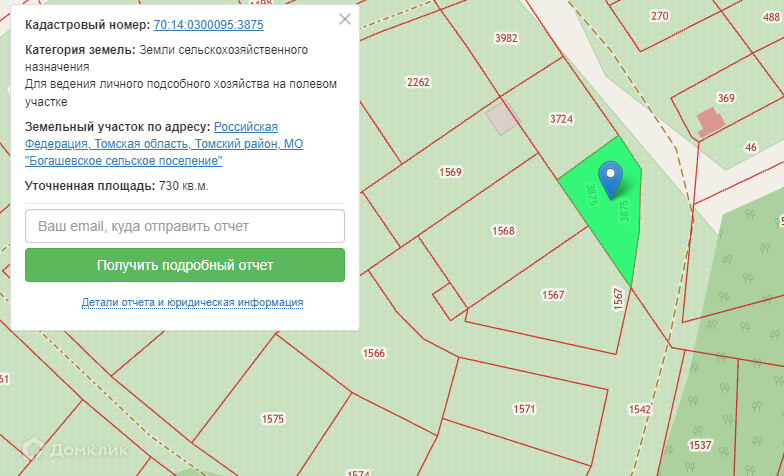Select parcel labeled 1566 on map
Viewport: 784px width, 476px height.
(374, 353)
